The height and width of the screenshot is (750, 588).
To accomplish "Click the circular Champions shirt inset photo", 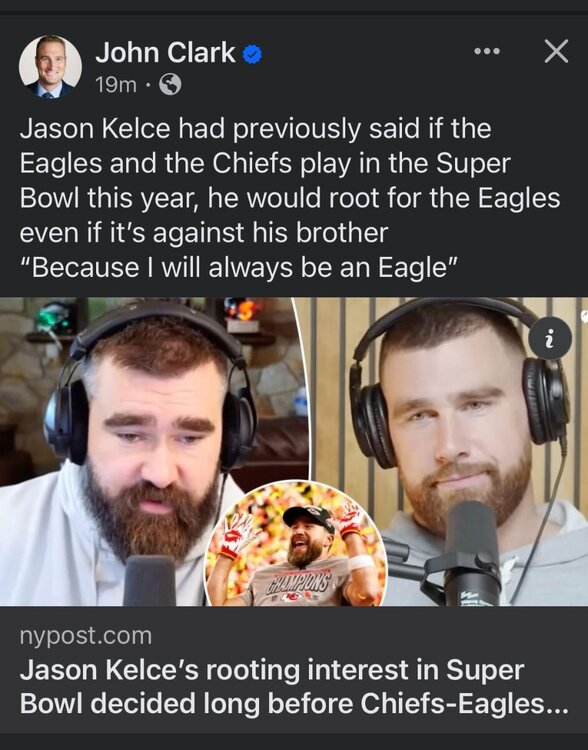I will click(x=296, y=544).
